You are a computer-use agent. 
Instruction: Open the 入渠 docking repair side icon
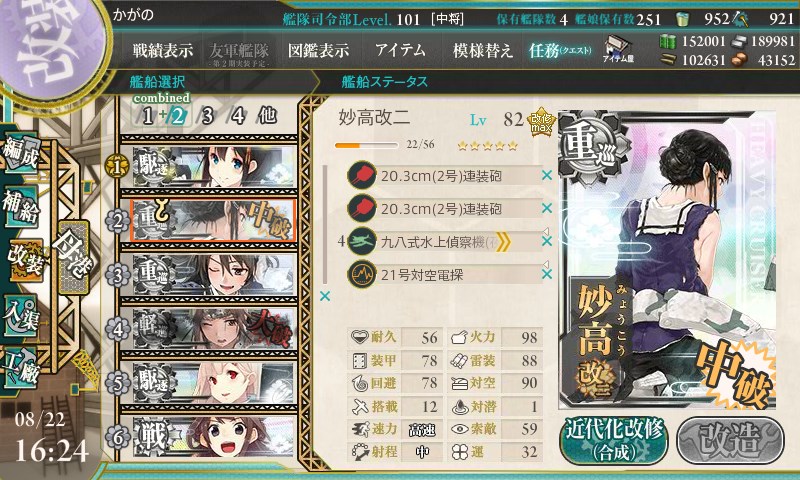(x=21, y=316)
